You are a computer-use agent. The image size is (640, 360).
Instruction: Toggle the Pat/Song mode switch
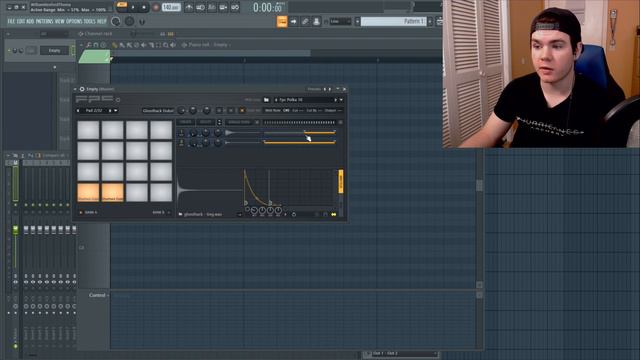pos(122,6)
